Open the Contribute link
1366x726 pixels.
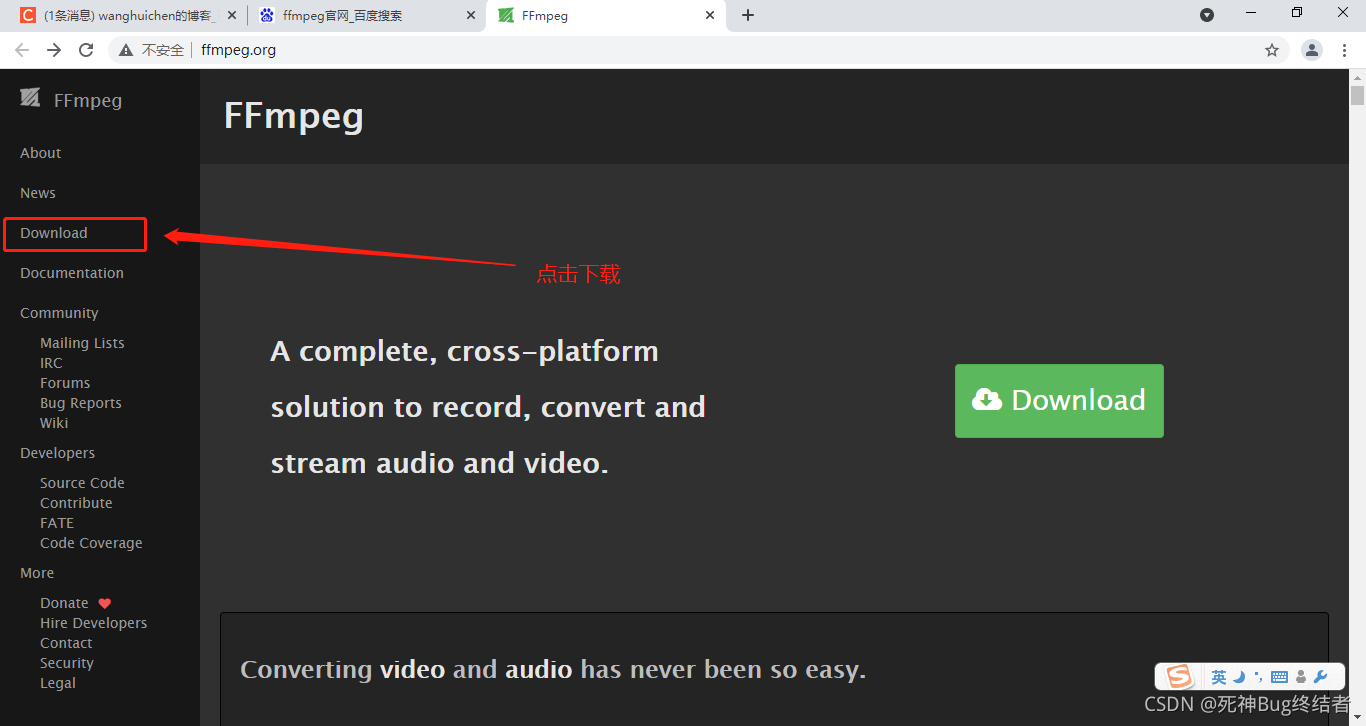click(76, 503)
